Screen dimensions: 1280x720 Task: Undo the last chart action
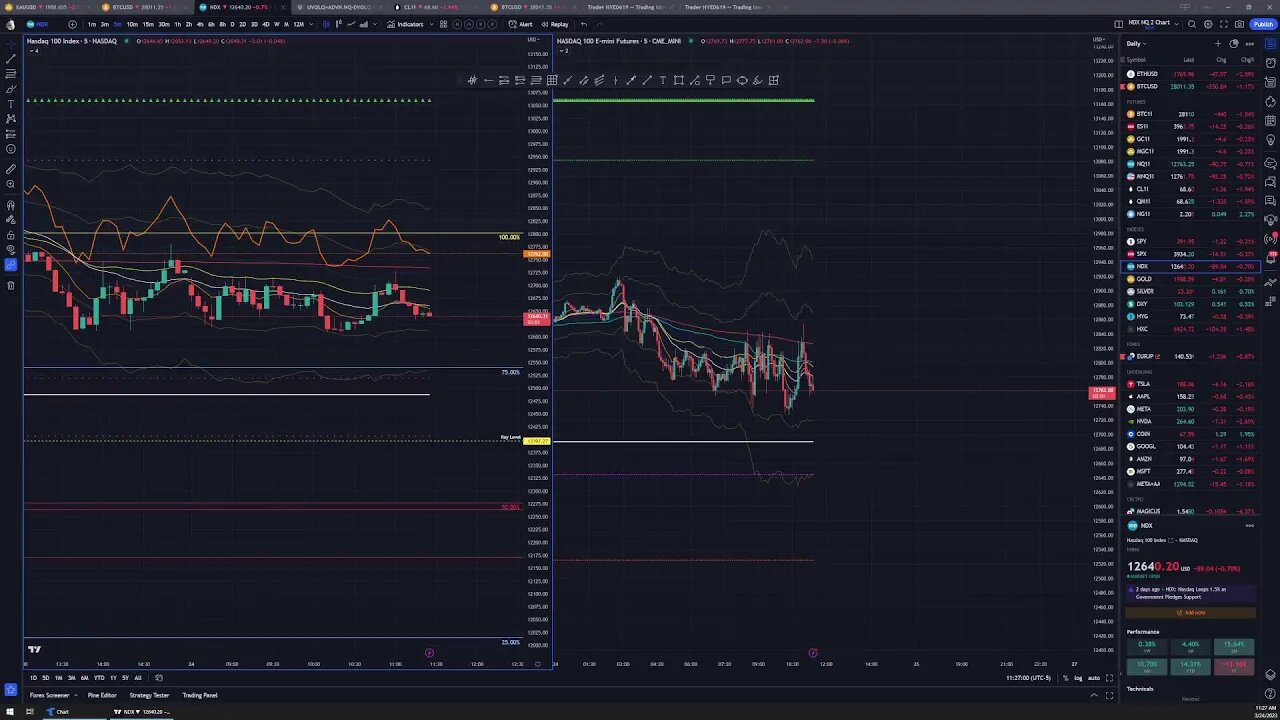click(x=584, y=24)
